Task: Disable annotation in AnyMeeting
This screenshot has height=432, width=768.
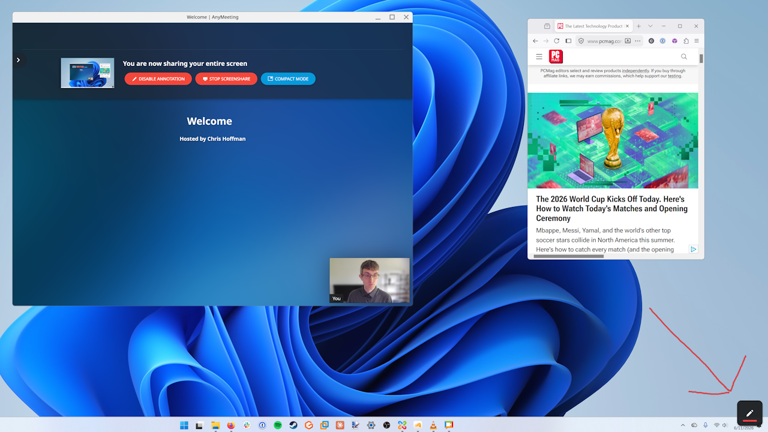Action: click(x=158, y=79)
